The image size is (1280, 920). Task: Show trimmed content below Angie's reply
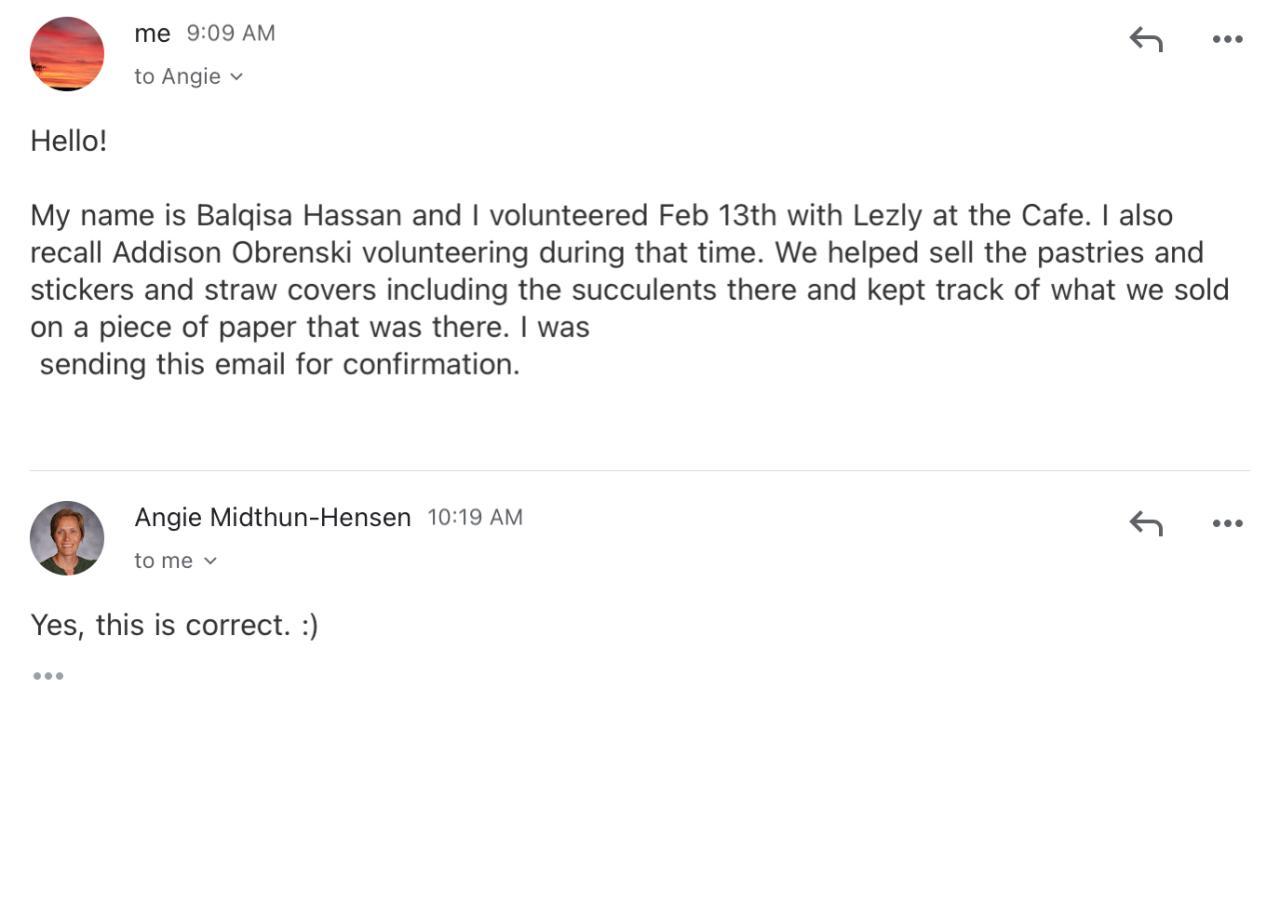coord(48,676)
